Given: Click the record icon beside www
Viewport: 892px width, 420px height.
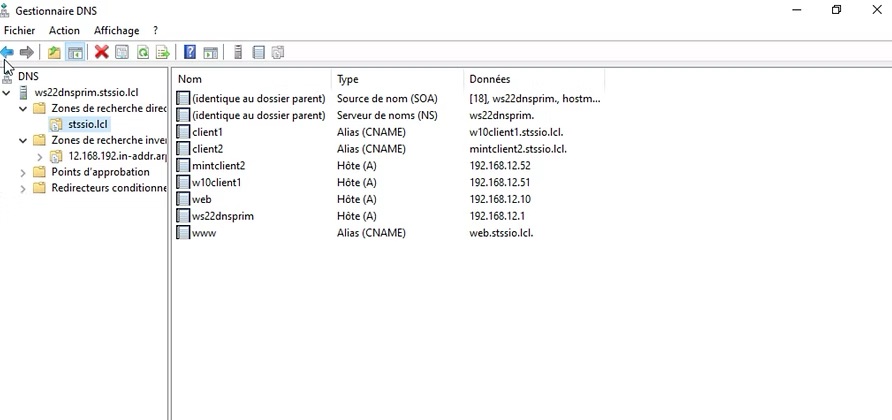Looking at the screenshot, I should click(x=183, y=233).
